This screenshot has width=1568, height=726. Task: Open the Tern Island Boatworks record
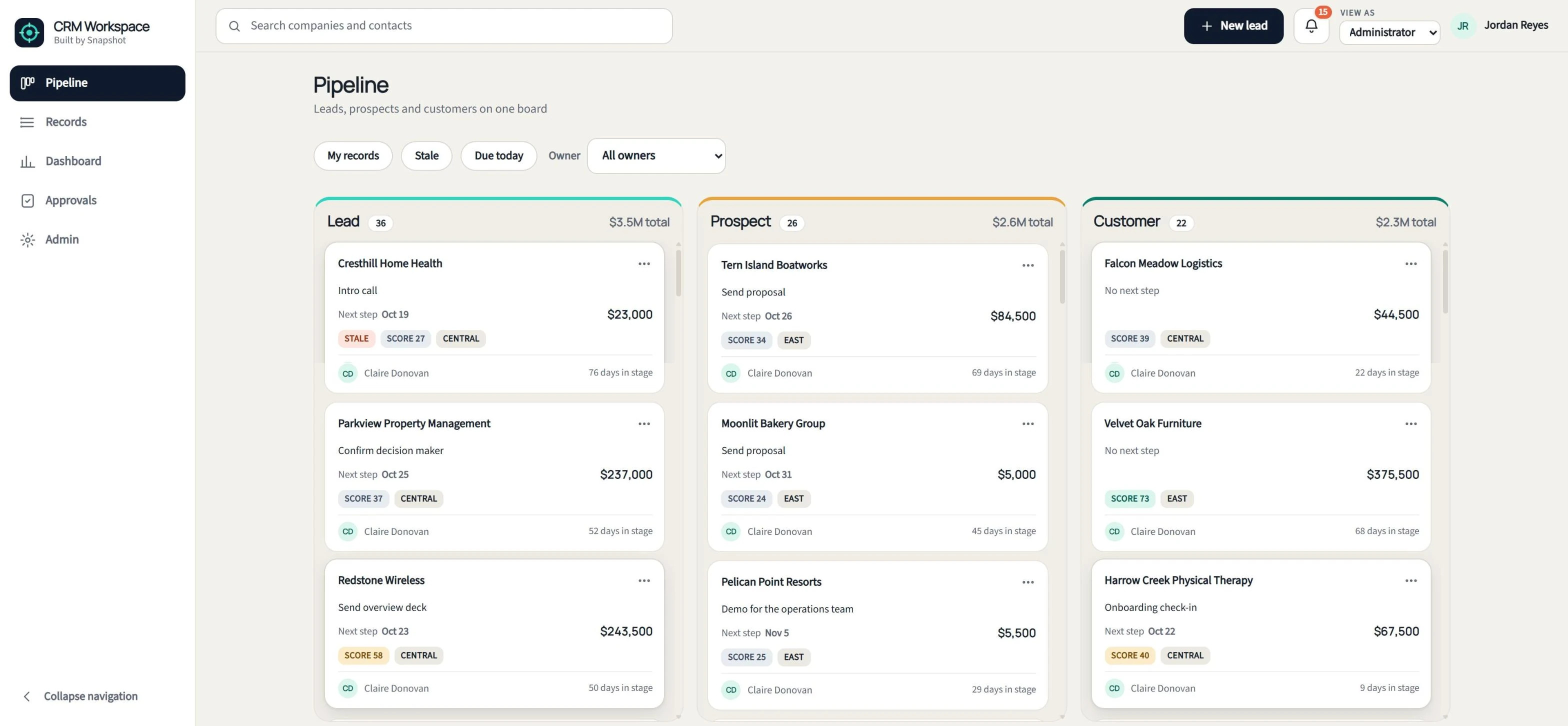[773, 265]
